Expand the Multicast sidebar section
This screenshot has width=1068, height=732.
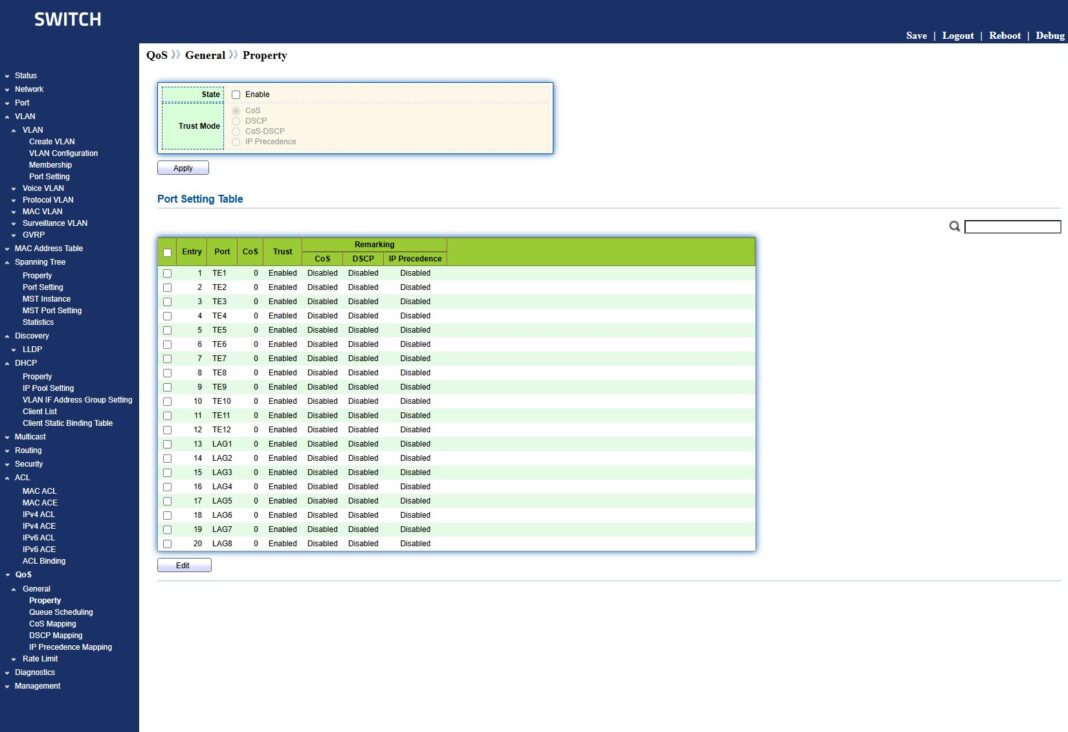[x=29, y=437]
